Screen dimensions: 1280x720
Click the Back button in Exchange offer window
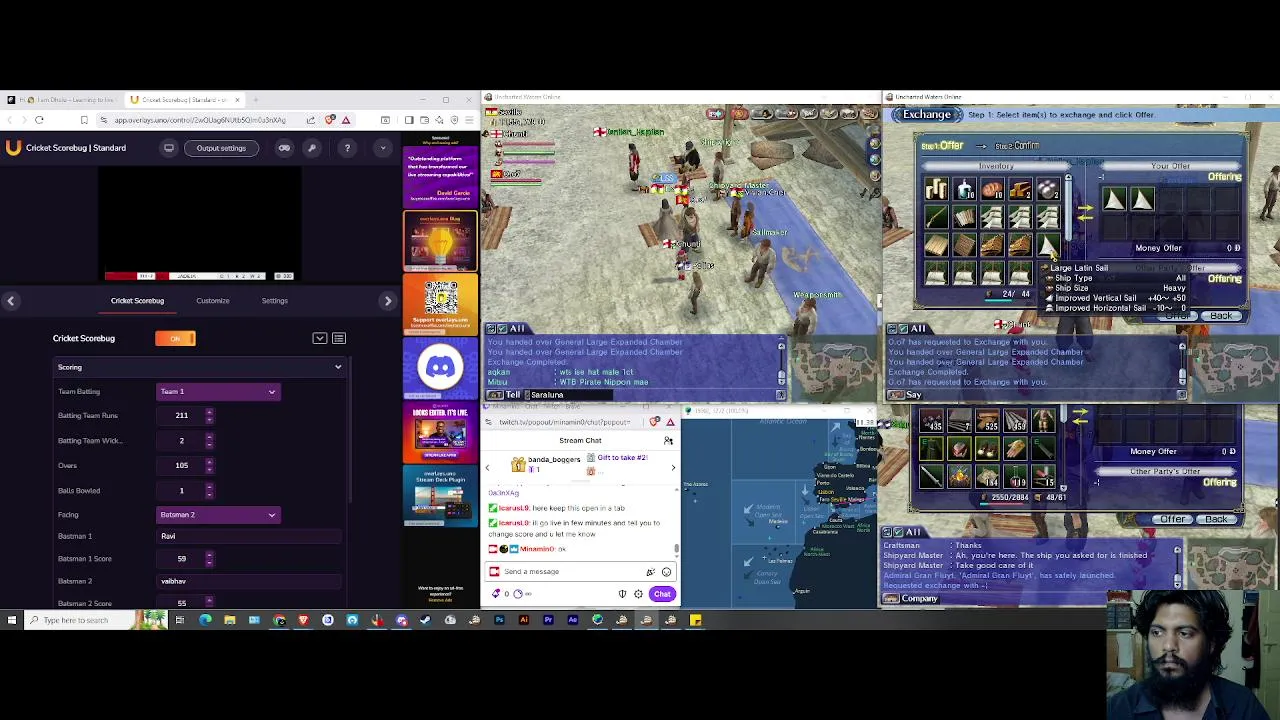pos(1221,316)
